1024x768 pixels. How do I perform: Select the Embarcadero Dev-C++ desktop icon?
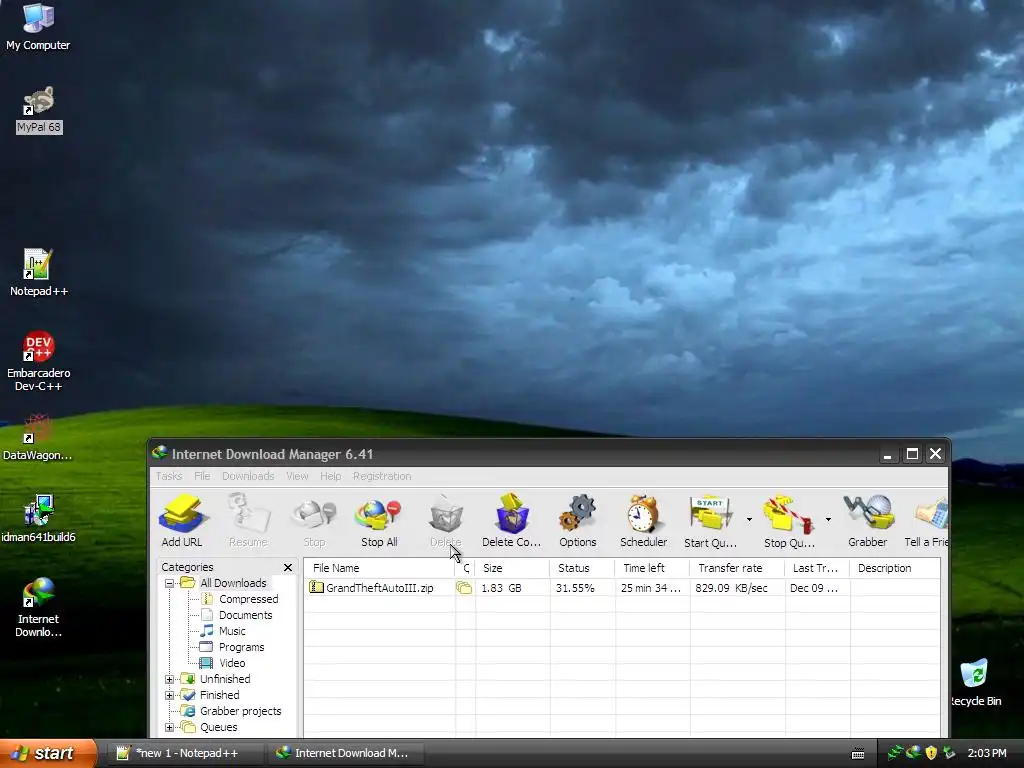39,362
